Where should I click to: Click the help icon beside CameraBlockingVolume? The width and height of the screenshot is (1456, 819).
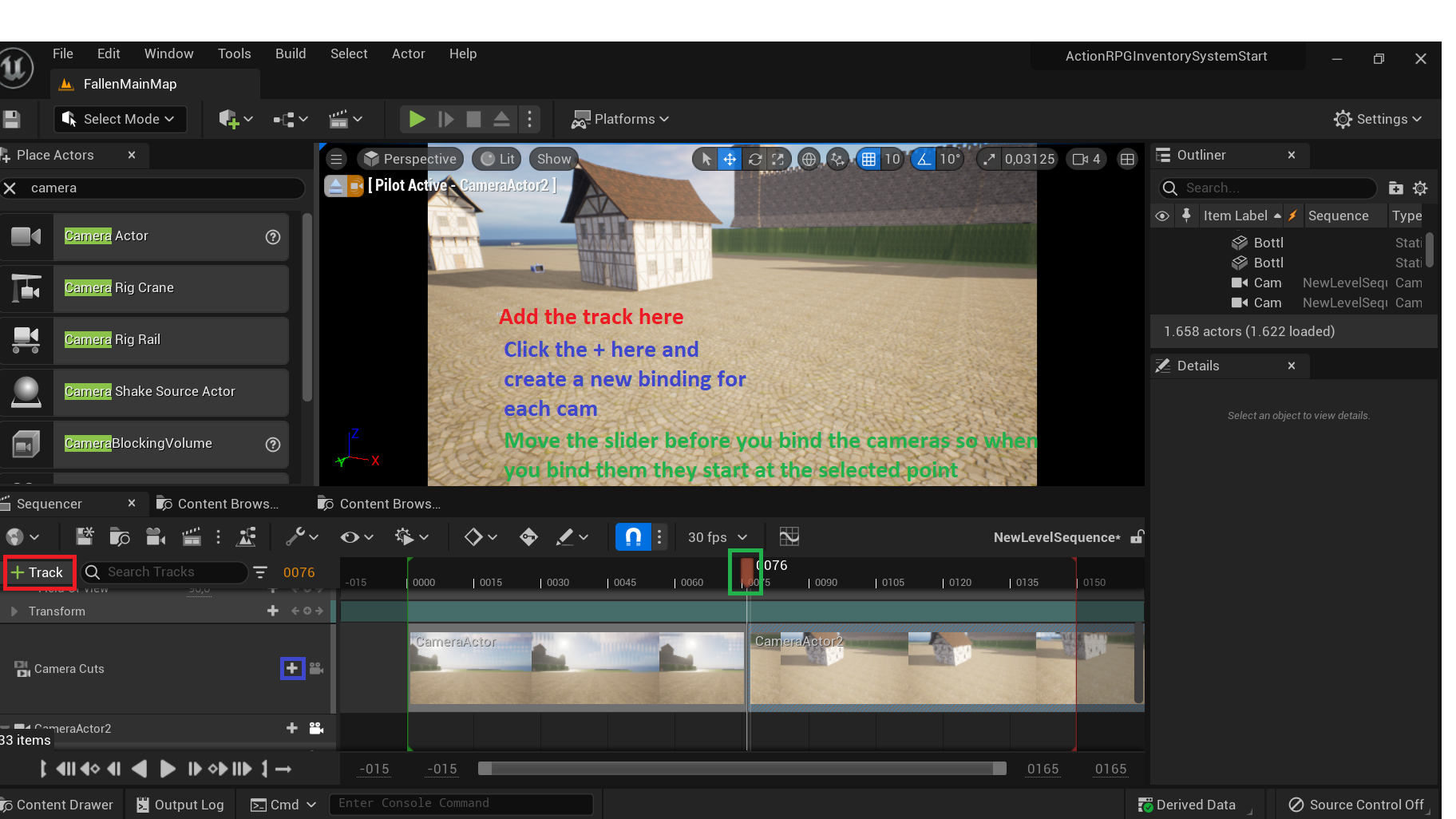coord(273,444)
